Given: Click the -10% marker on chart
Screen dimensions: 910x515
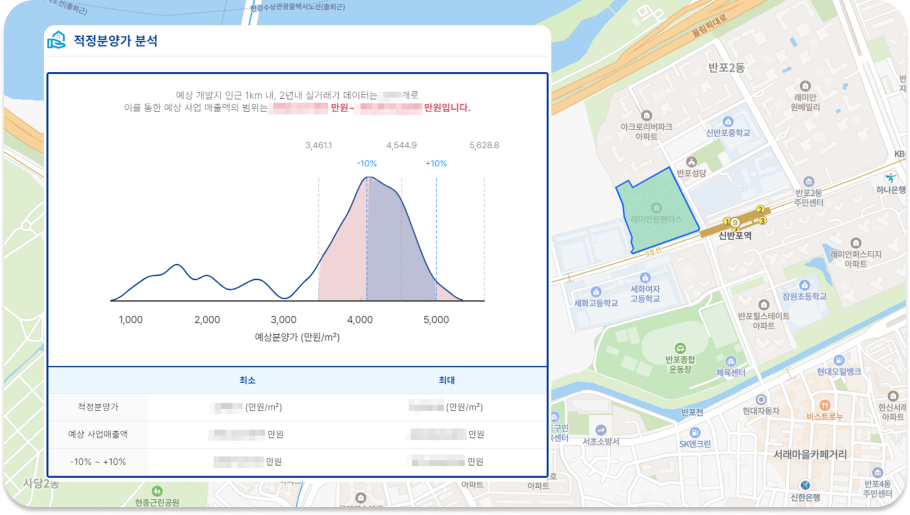Looking at the screenshot, I should pos(367,163).
